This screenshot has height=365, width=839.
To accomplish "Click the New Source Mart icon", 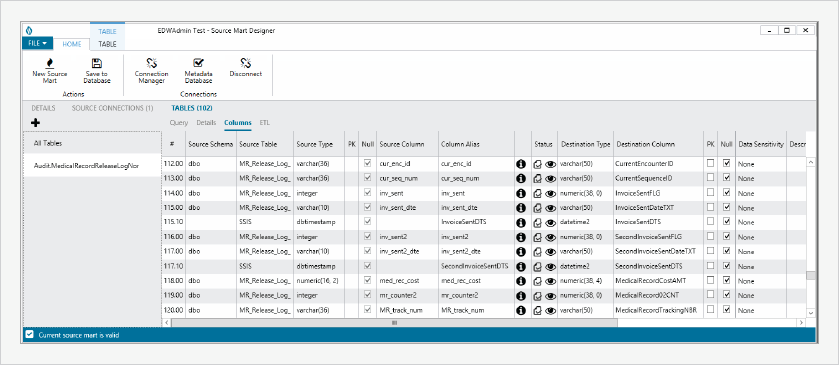I will point(50,63).
